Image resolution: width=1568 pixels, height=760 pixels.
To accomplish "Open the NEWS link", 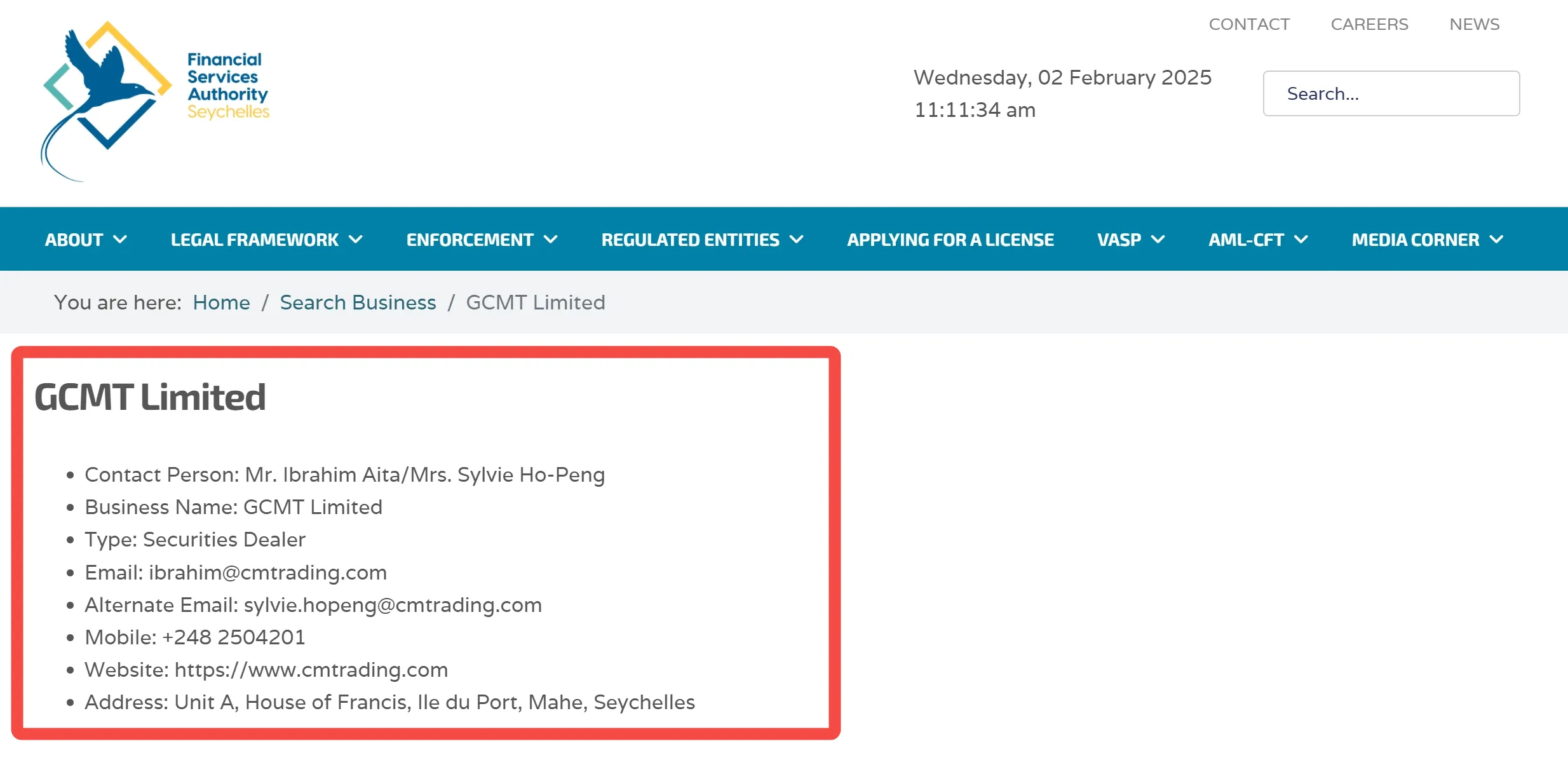I will [x=1474, y=24].
